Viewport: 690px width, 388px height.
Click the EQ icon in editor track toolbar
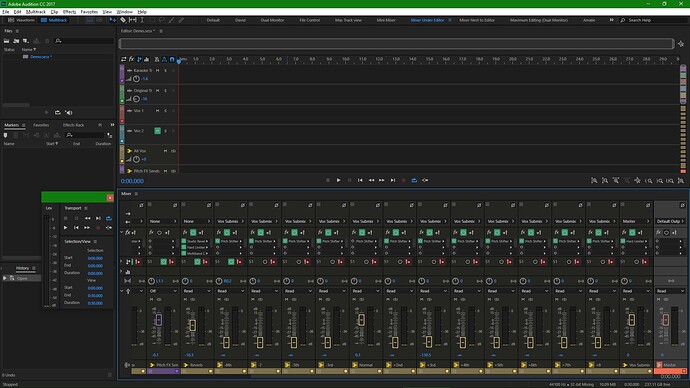[x=147, y=59]
